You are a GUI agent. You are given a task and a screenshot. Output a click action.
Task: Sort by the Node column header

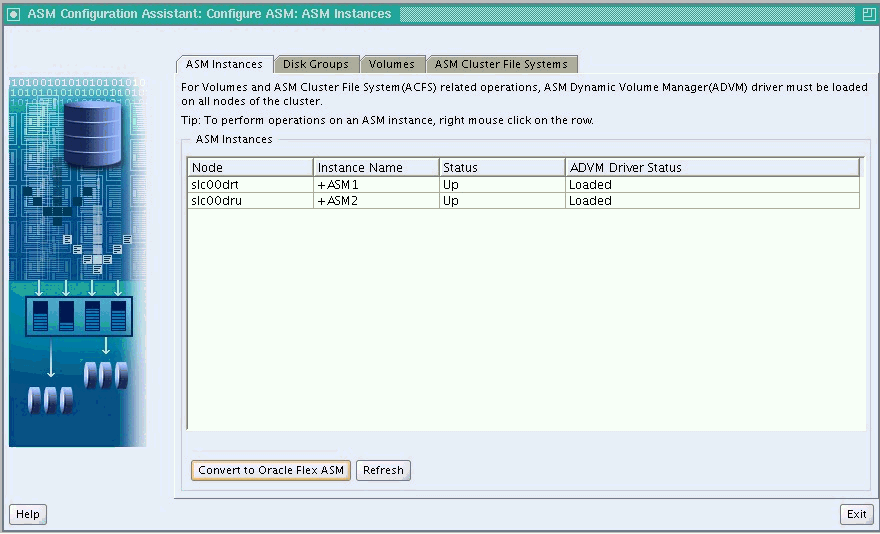click(250, 167)
